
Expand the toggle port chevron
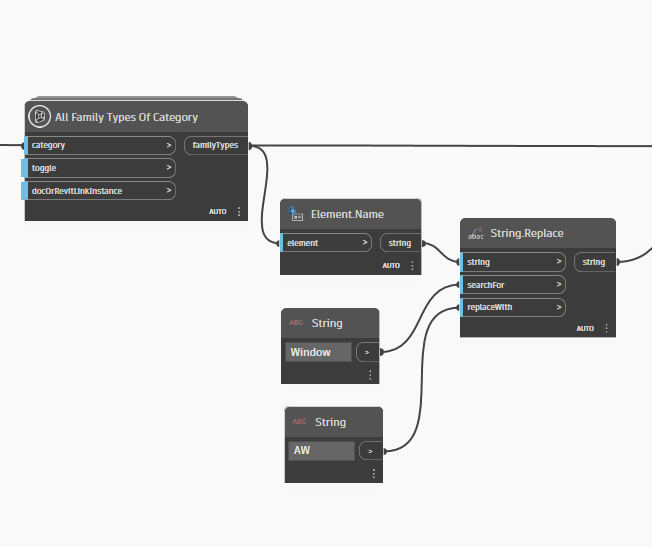click(169, 167)
